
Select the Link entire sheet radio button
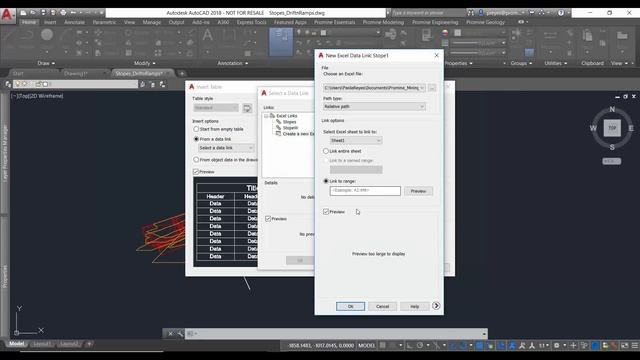pyautogui.click(x=326, y=151)
